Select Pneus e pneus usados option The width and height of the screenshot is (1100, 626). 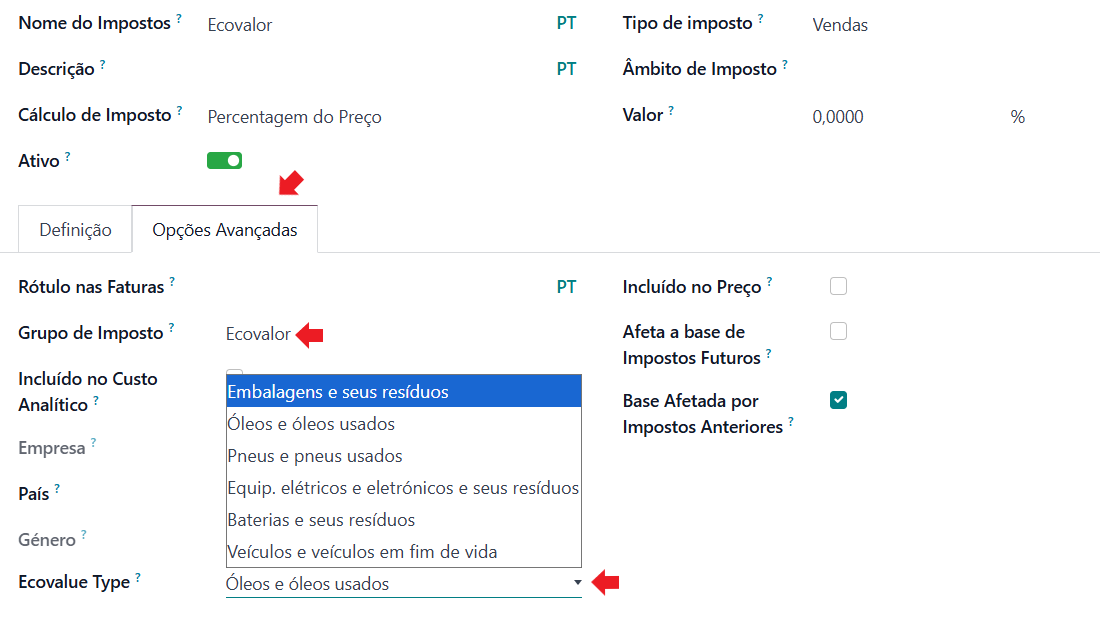[315, 456]
